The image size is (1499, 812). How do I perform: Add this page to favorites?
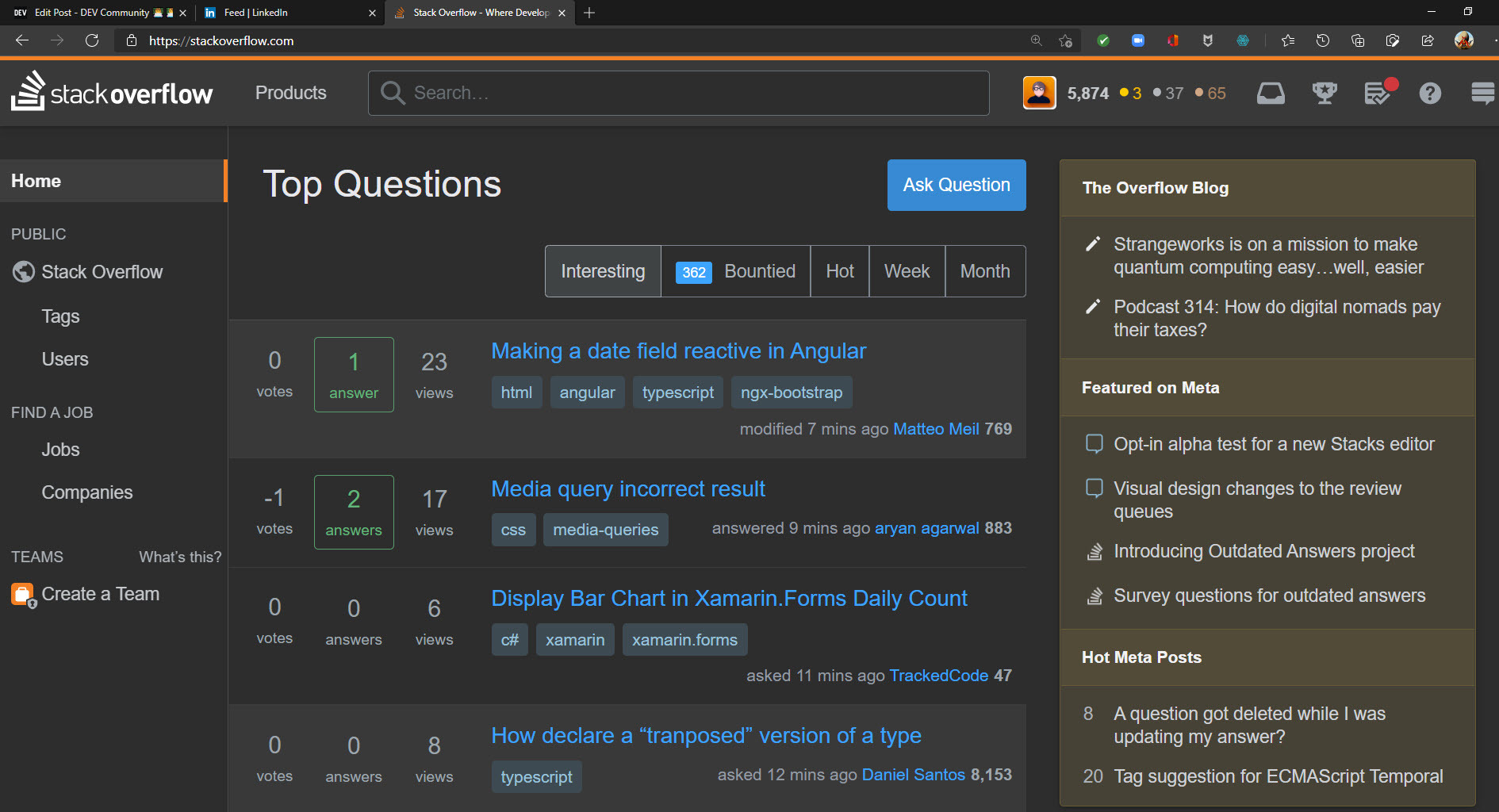tap(1065, 40)
